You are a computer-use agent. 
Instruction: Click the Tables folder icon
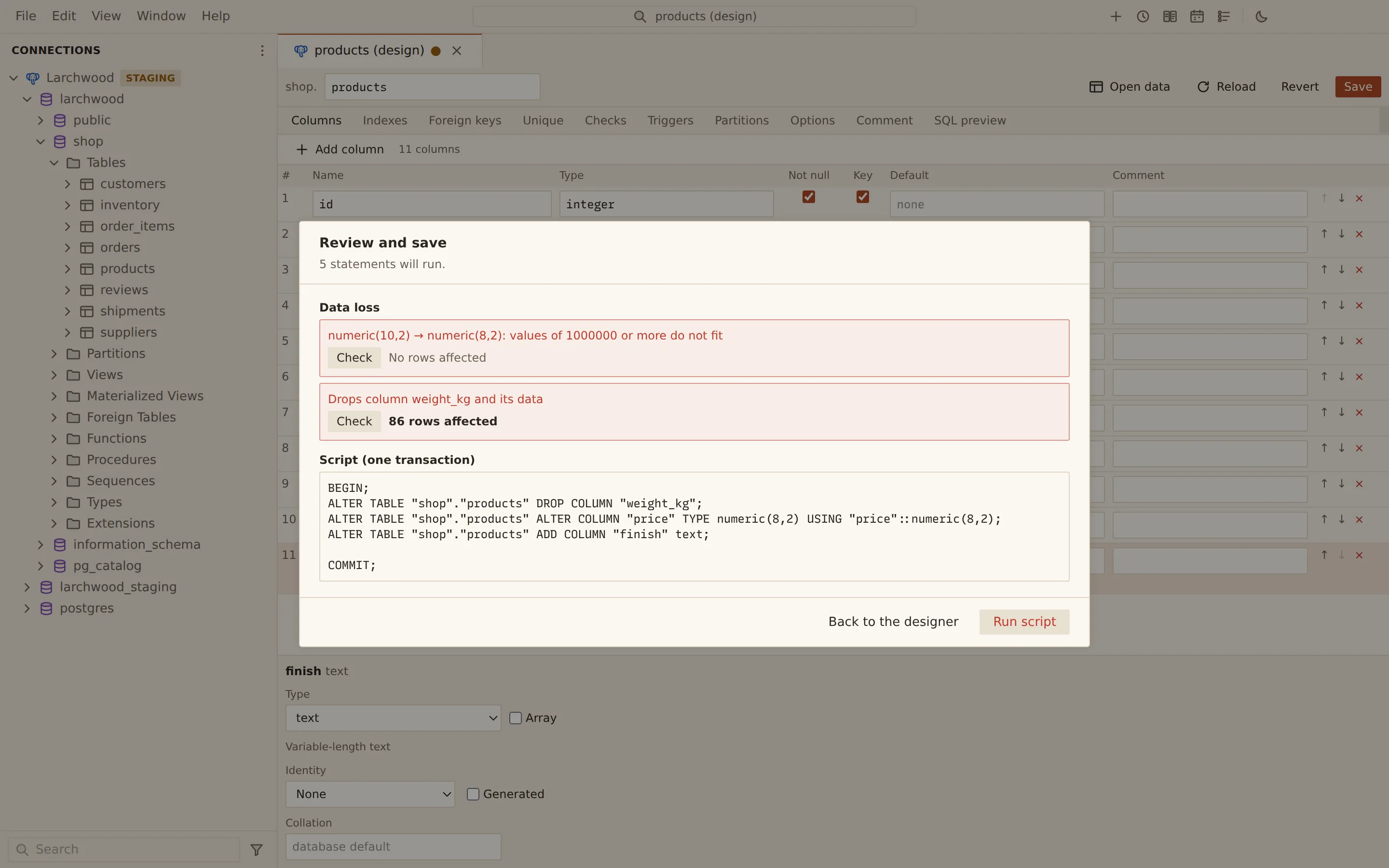(73, 163)
